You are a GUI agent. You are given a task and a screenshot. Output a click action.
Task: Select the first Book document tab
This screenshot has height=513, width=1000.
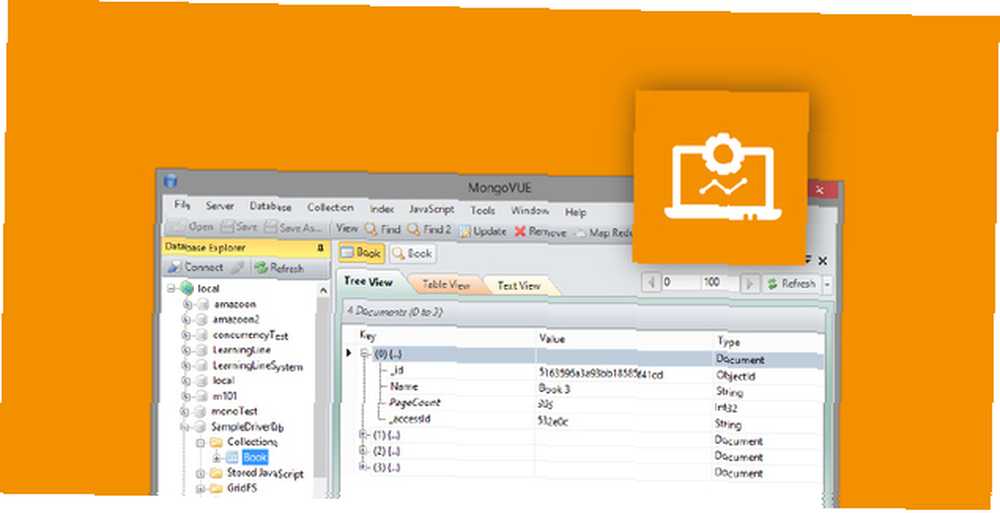[362, 253]
